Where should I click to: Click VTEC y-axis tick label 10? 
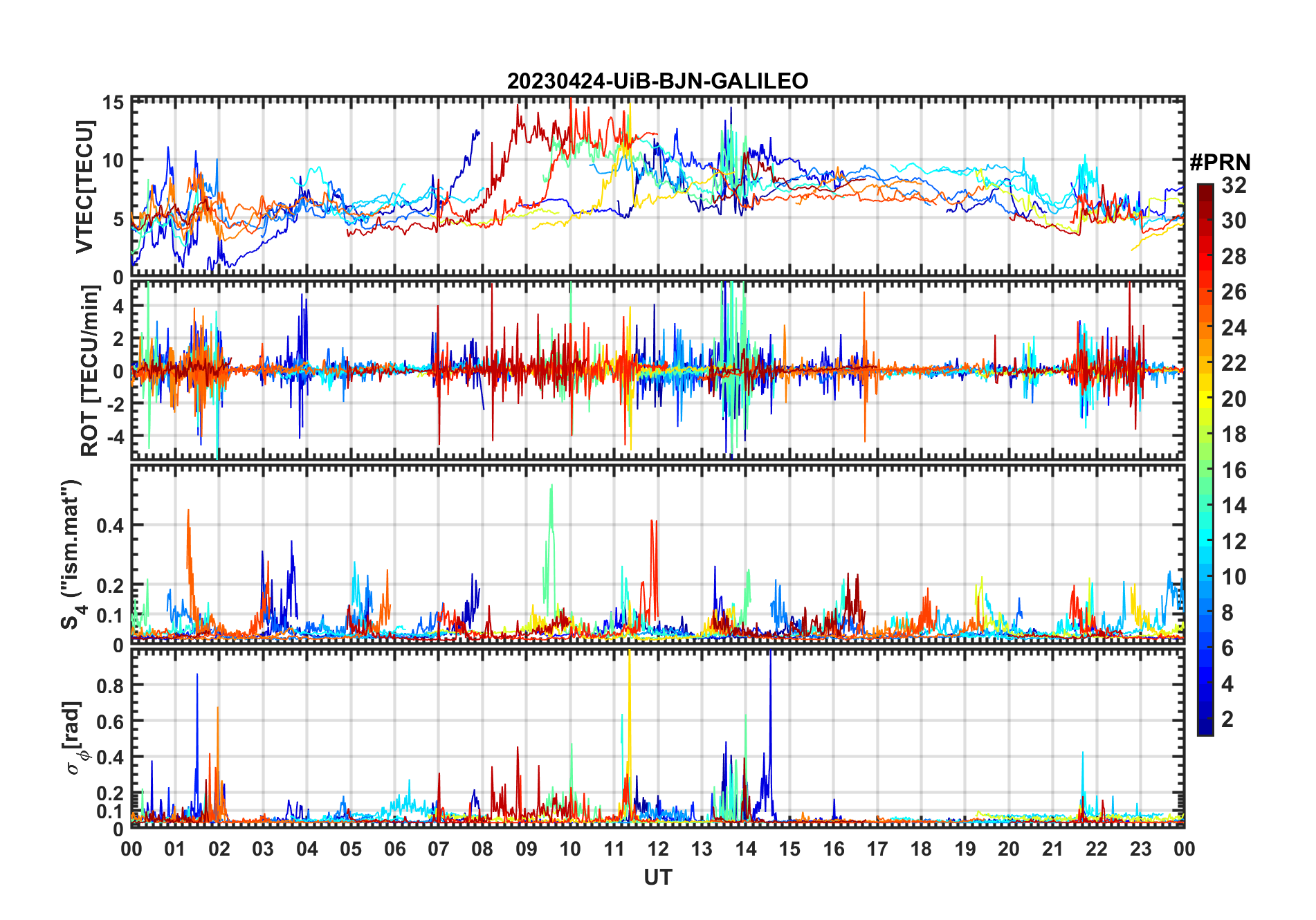[113, 160]
